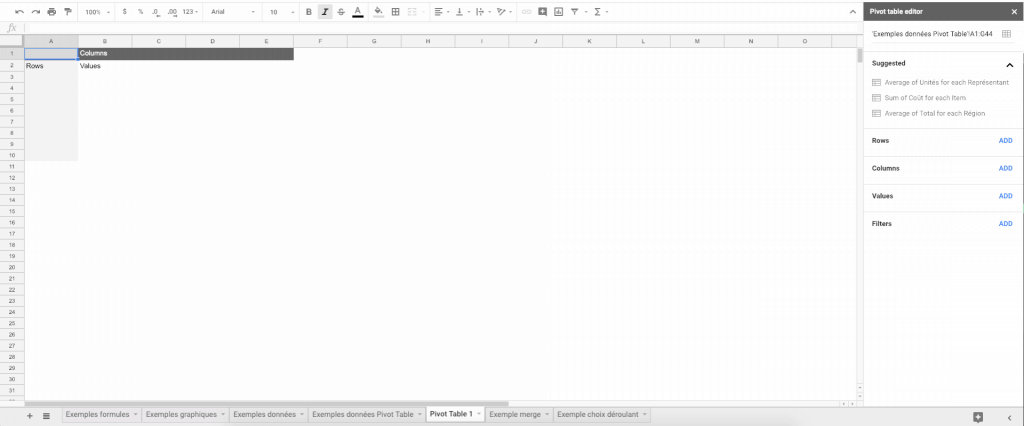Open the zoom level dropdown
Viewport: 1024px width, 426px height.
point(96,12)
